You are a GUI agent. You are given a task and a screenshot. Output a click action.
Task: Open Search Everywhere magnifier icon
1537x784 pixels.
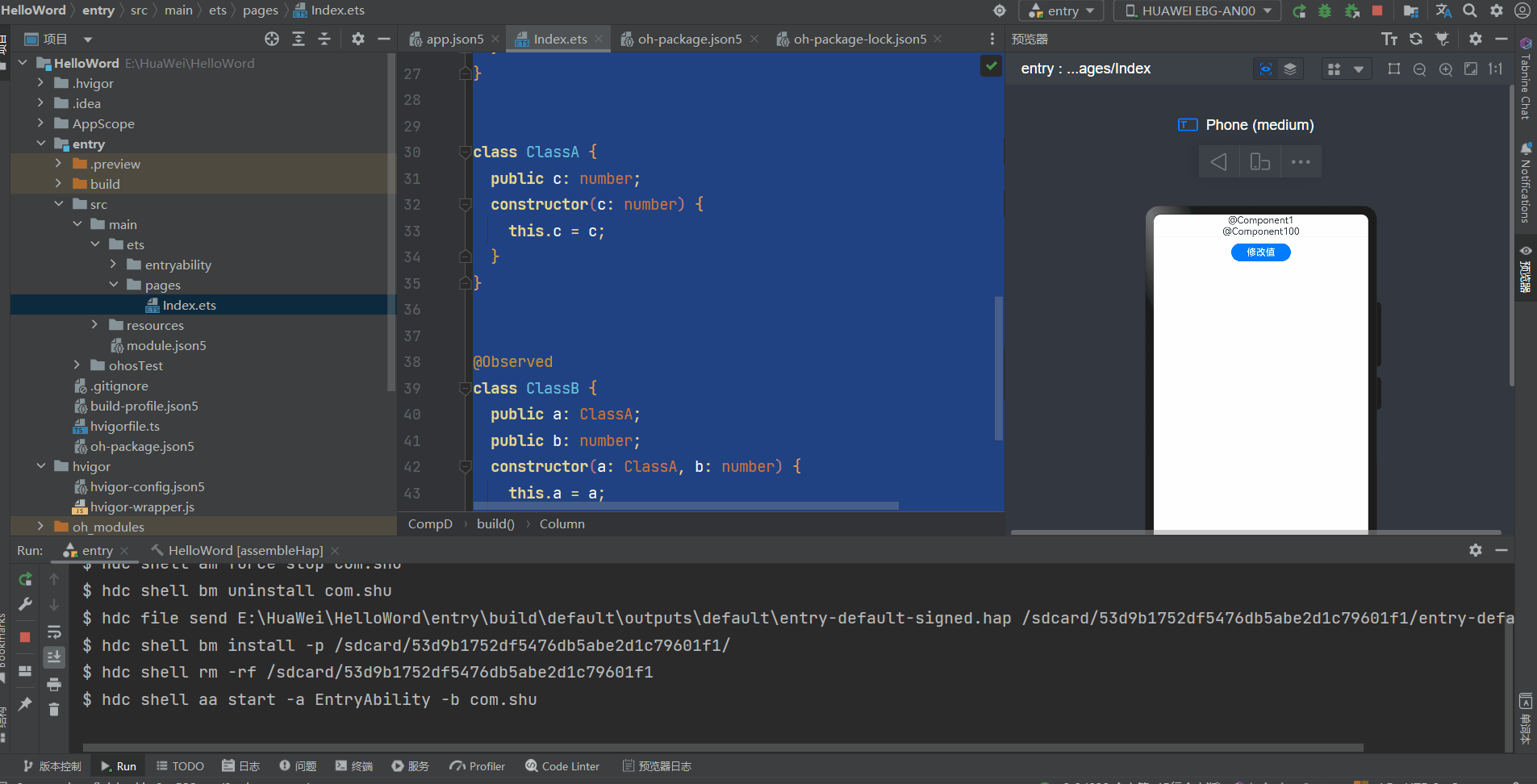click(1470, 10)
